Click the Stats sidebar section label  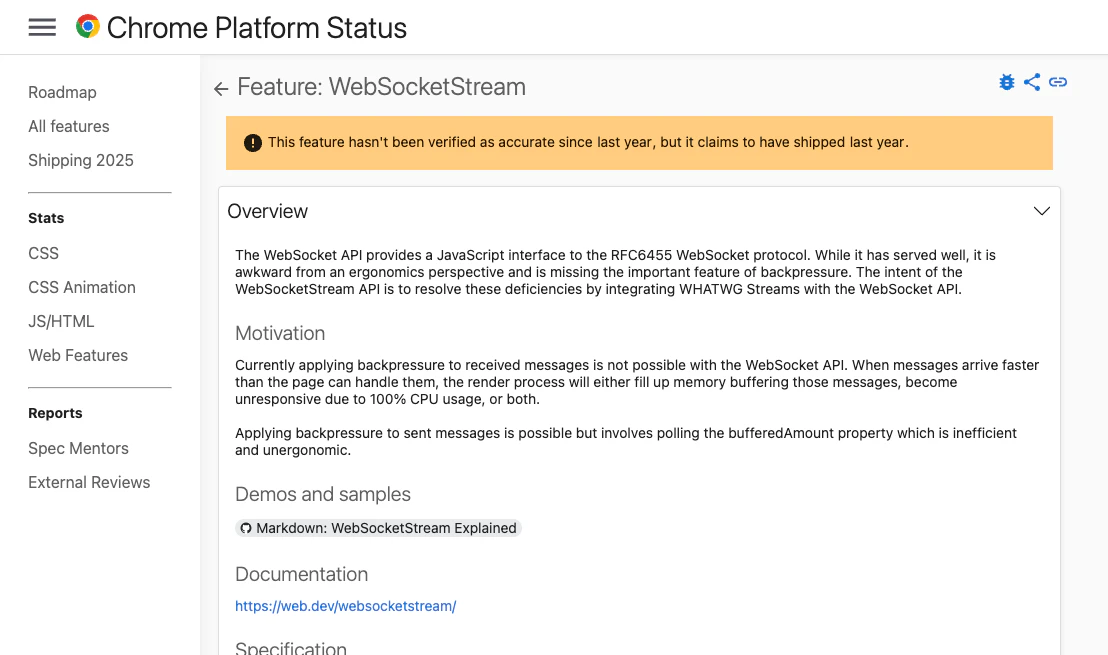tap(46, 218)
